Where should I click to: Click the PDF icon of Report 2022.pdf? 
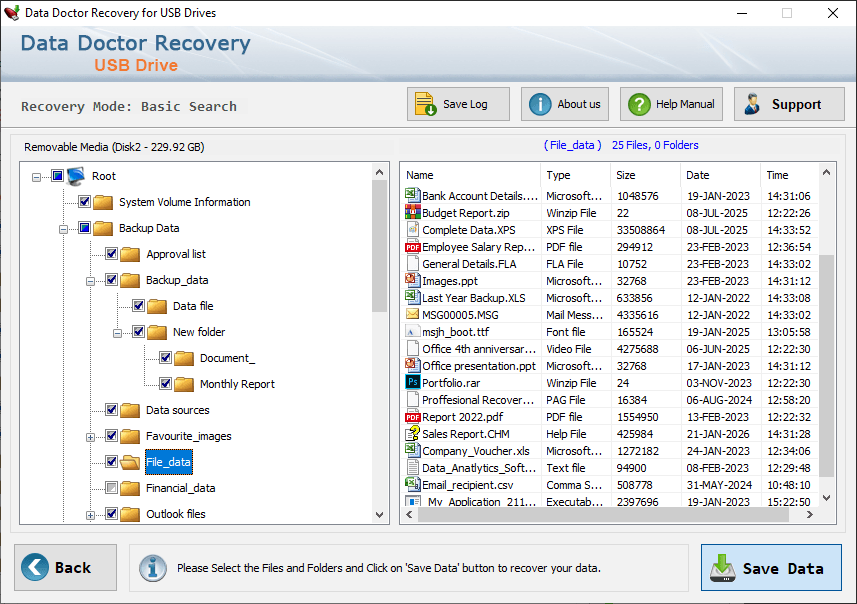[x=412, y=416]
